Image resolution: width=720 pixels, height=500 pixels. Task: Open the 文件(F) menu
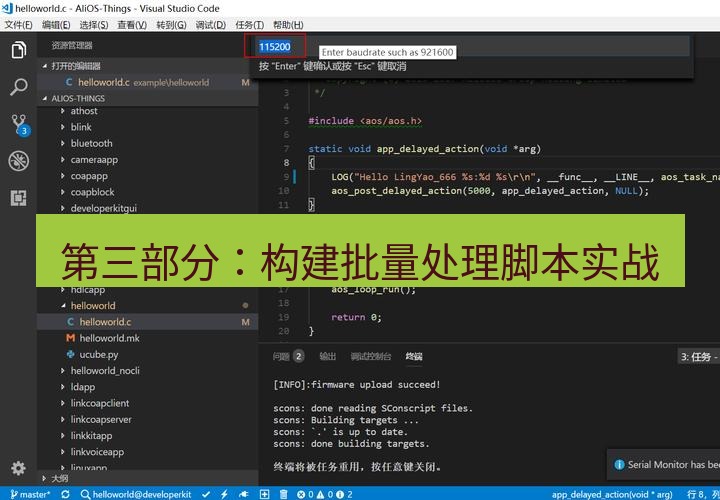coord(18,25)
